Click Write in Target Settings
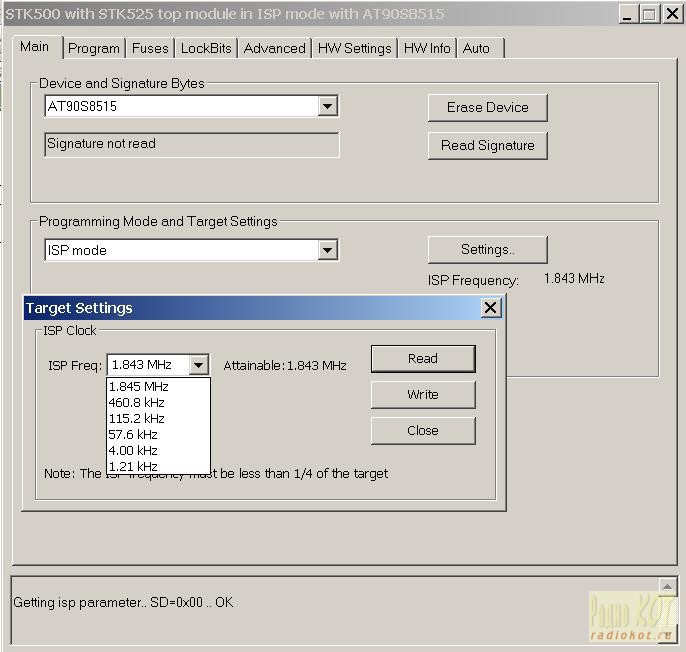The image size is (686, 652). pos(423,395)
